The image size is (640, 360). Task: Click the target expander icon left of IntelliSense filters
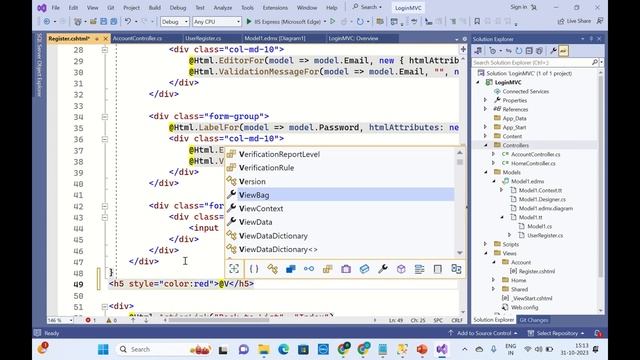[x=234, y=269]
